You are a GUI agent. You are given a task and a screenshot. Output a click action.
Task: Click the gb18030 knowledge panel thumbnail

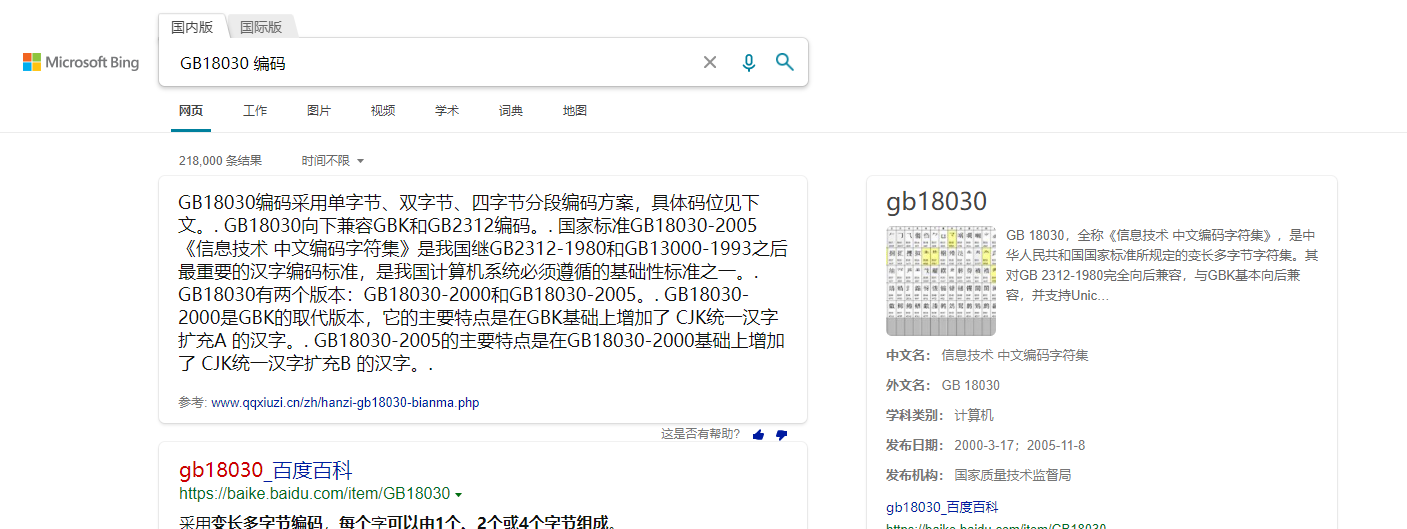point(941,281)
